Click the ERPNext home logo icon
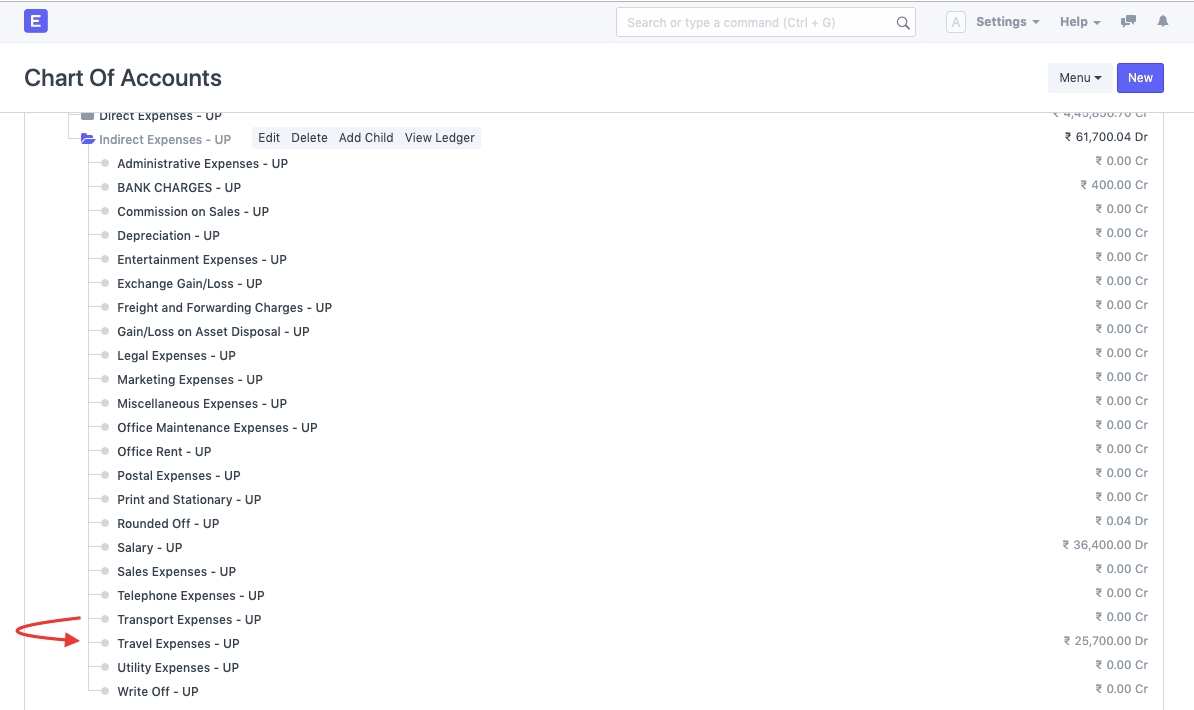Screen dimensions: 1194x710 [36, 21]
